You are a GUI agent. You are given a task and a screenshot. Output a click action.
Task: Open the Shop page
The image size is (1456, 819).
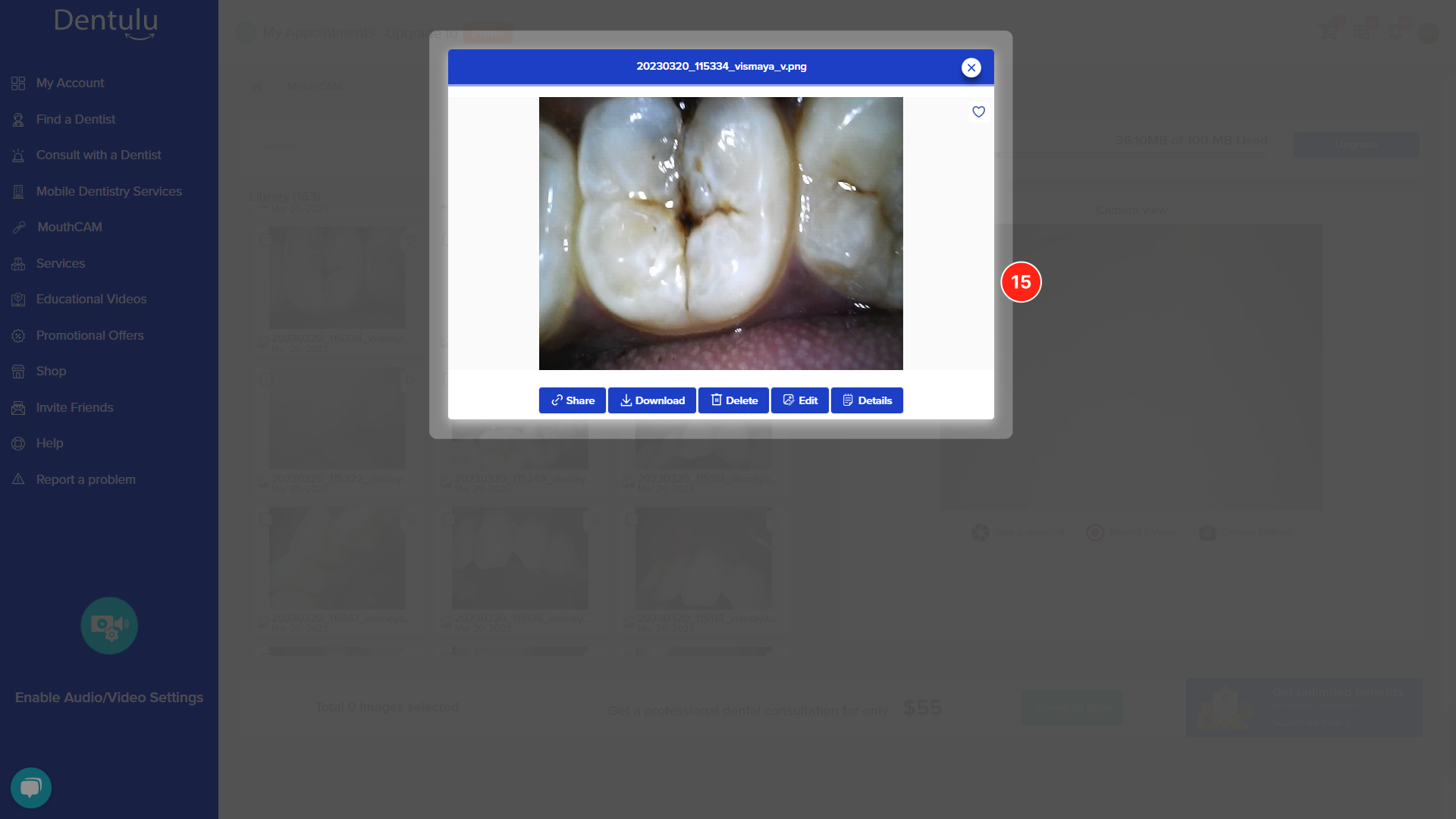pyautogui.click(x=51, y=372)
